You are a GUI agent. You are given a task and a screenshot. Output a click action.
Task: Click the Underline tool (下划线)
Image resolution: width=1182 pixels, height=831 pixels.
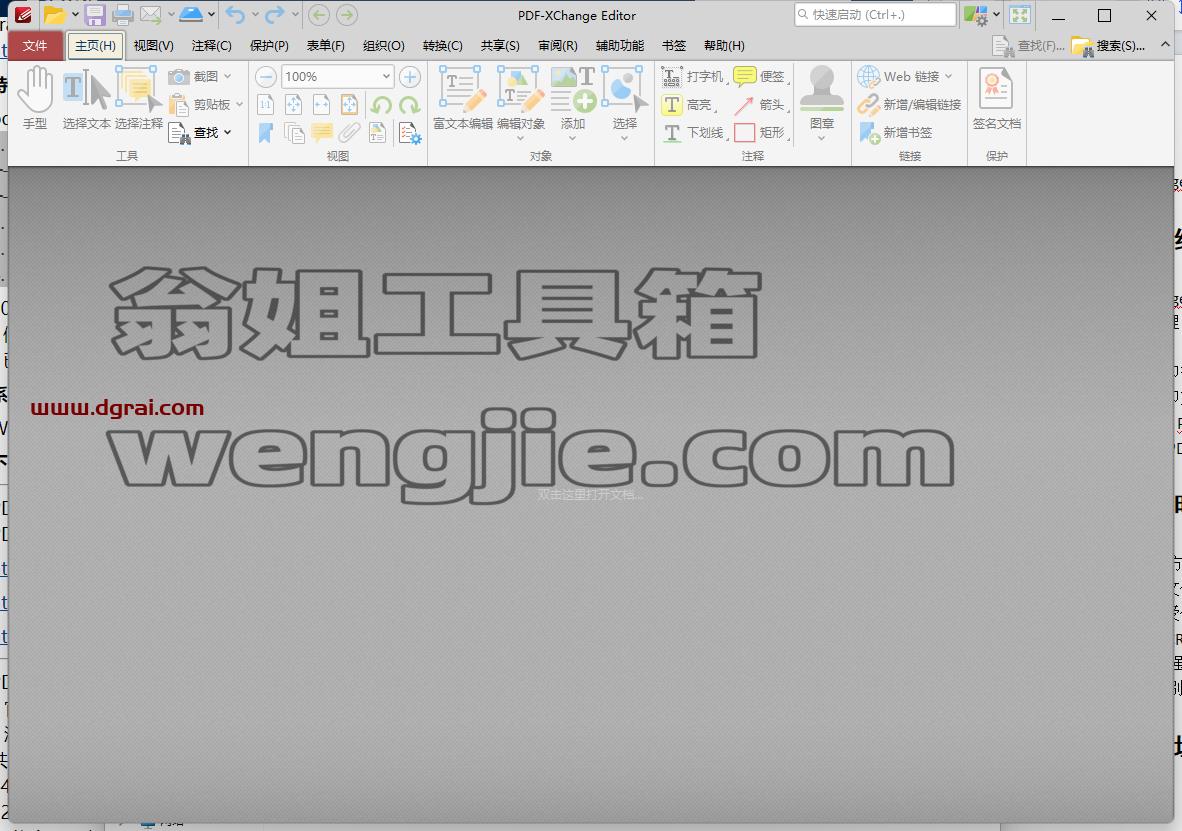[693, 133]
